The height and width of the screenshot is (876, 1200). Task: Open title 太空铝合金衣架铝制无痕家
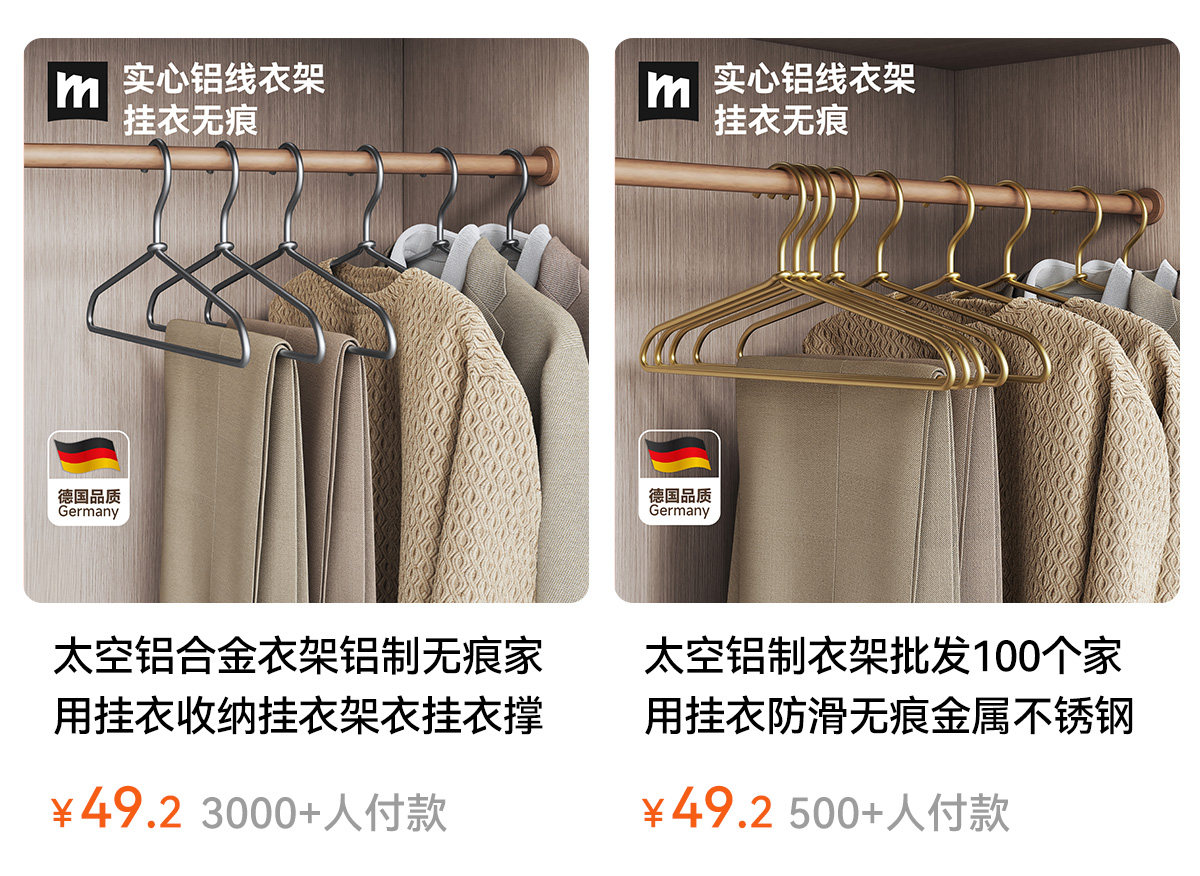point(298,658)
